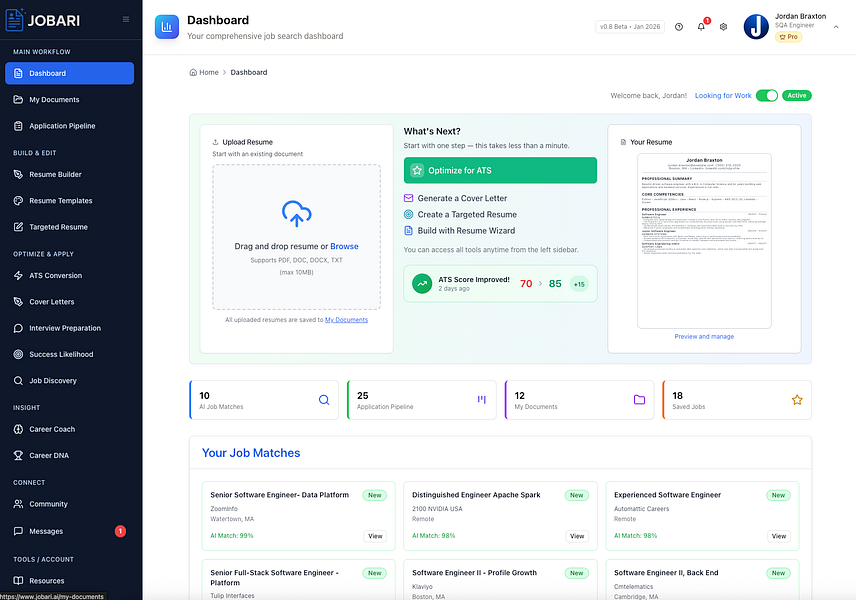Viewport: 856px width, 600px height.
Task: Open Application Pipeline in the sidebar
Action: [69, 126]
